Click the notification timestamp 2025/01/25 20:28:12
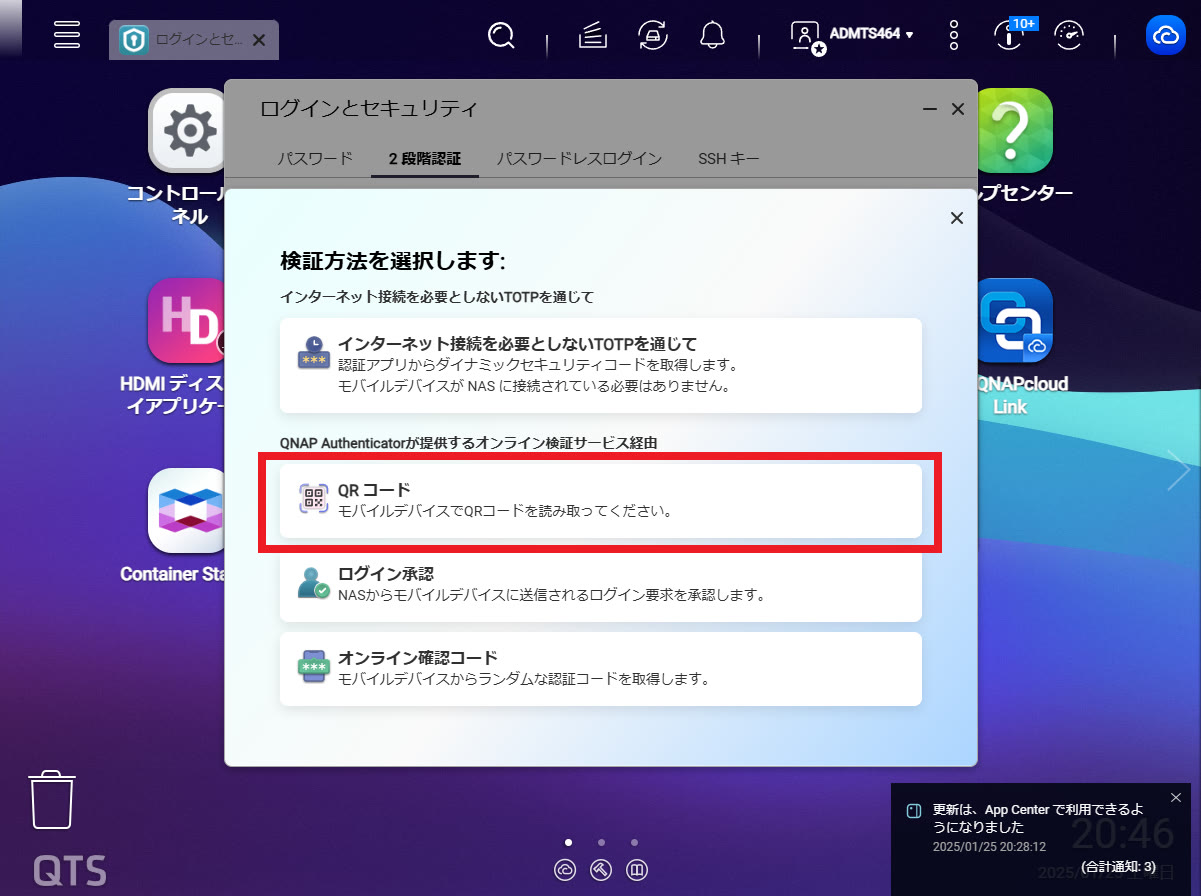This screenshot has width=1201, height=896. pos(989,847)
